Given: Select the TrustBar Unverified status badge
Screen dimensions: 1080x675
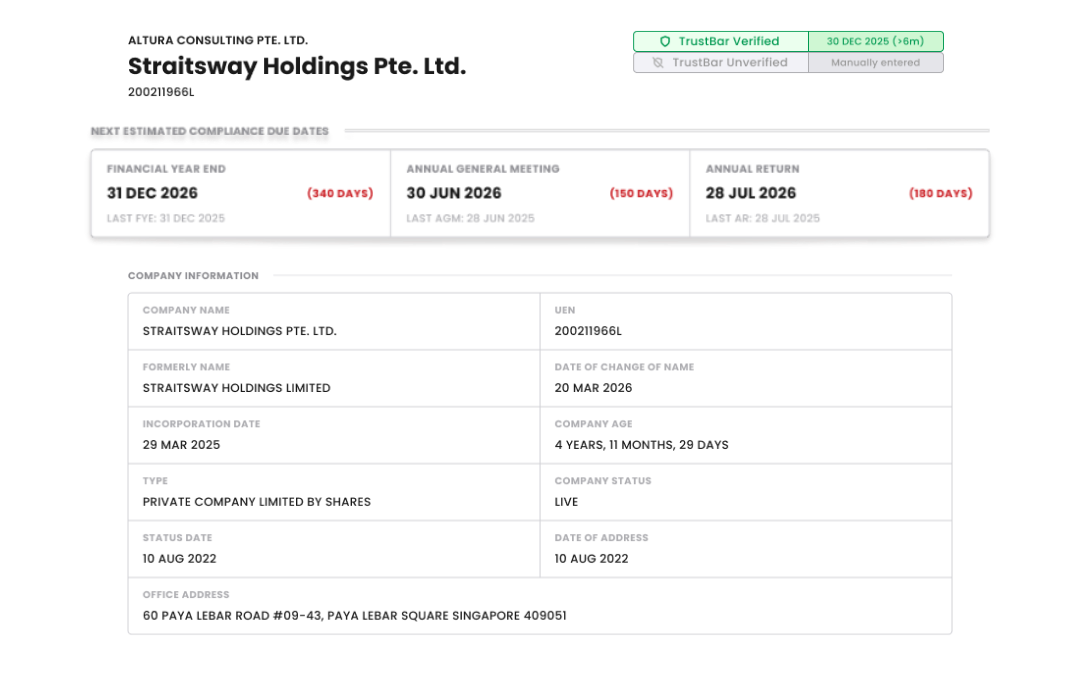Looking at the screenshot, I should pos(720,62).
